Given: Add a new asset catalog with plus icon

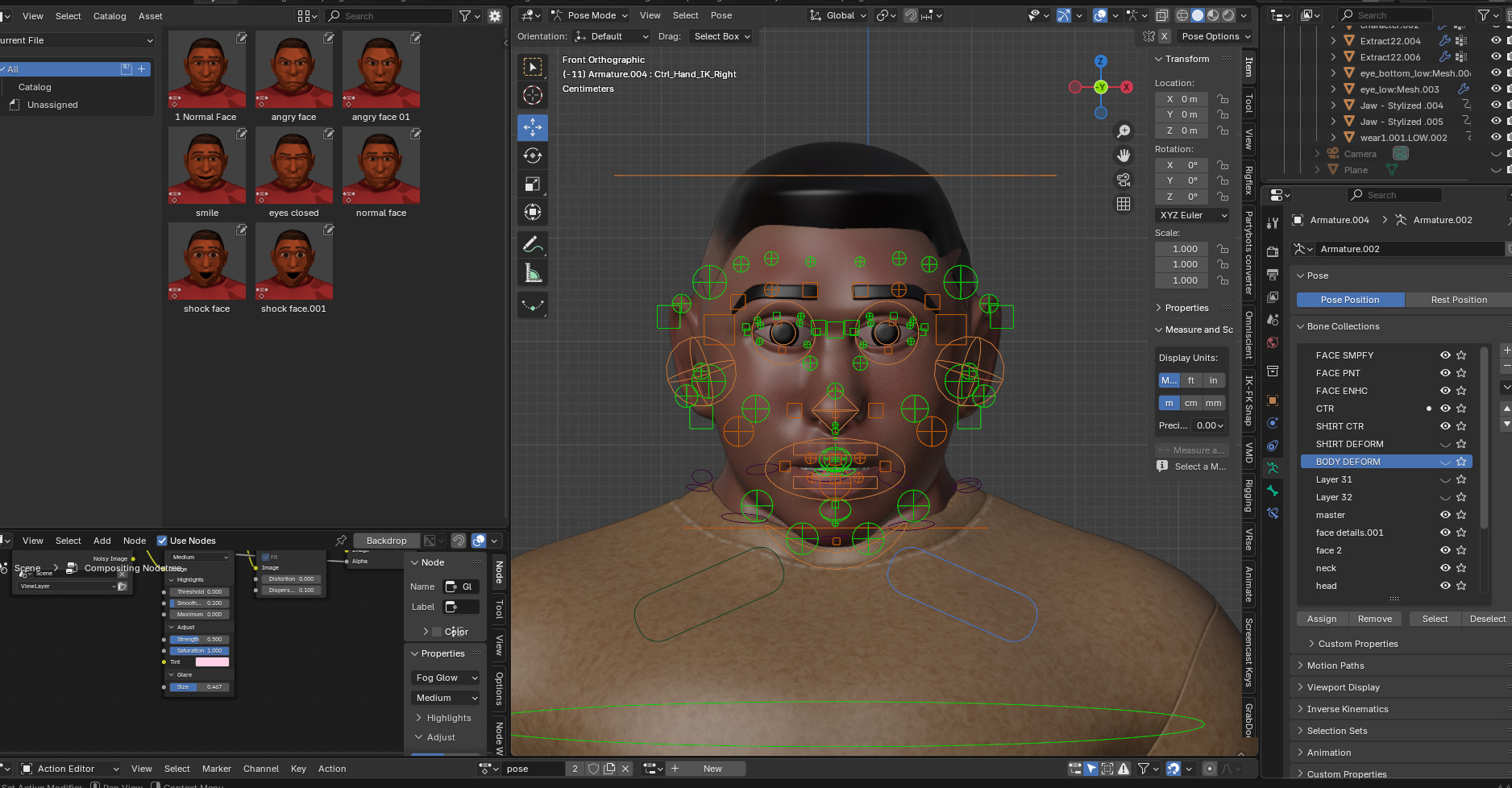Looking at the screenshot, I should pyautogui.click(x=142, y=69).
